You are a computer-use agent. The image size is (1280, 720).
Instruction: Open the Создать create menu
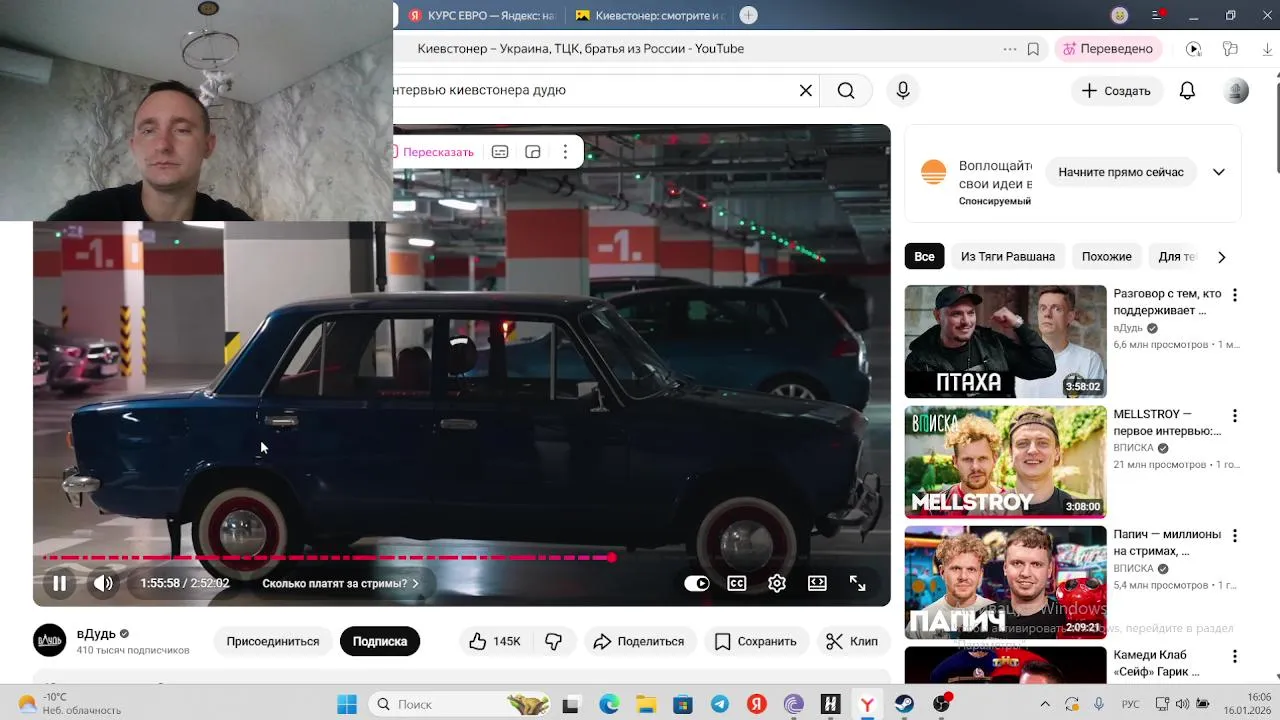point(1117,91)
